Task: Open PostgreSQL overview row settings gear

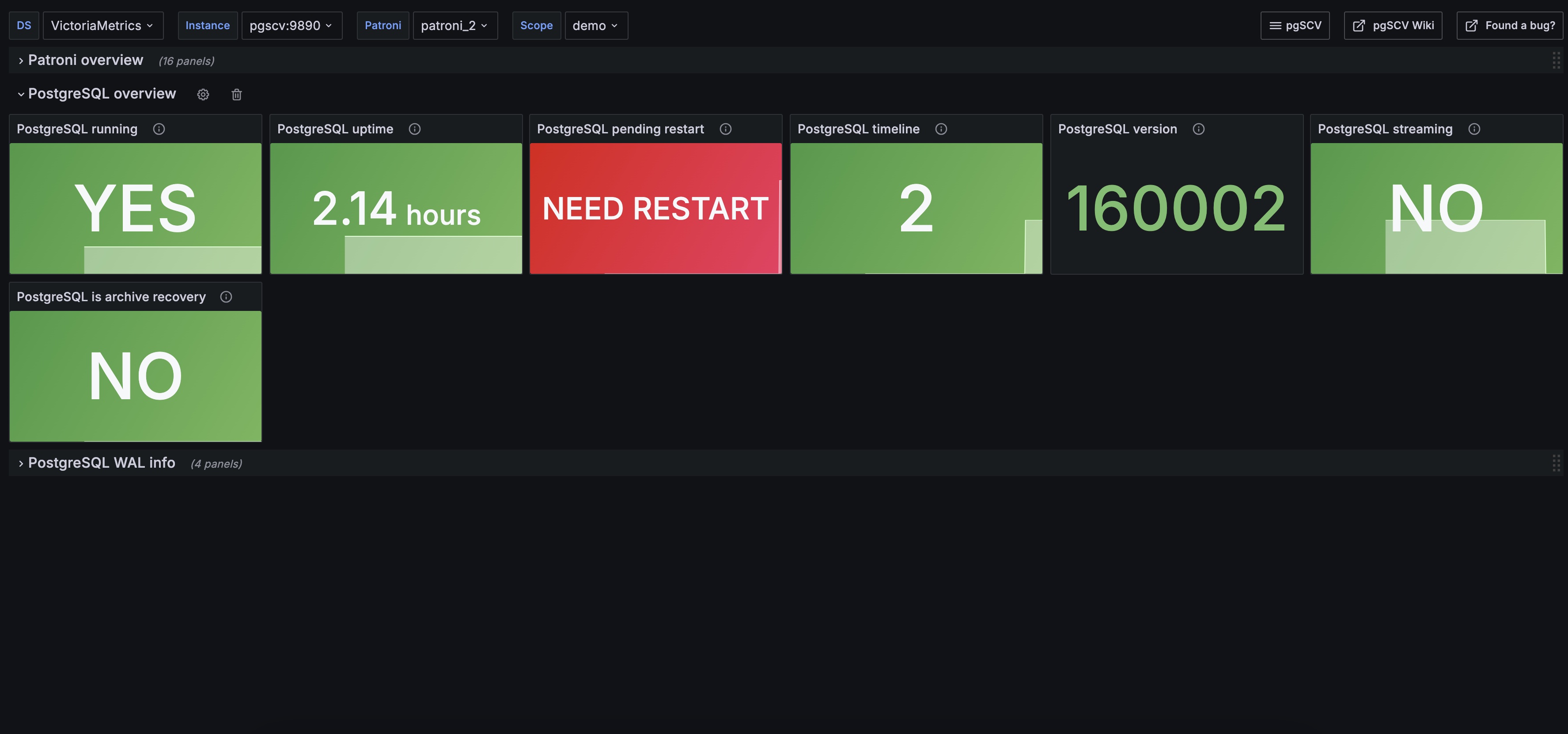Action: (203, 95)
